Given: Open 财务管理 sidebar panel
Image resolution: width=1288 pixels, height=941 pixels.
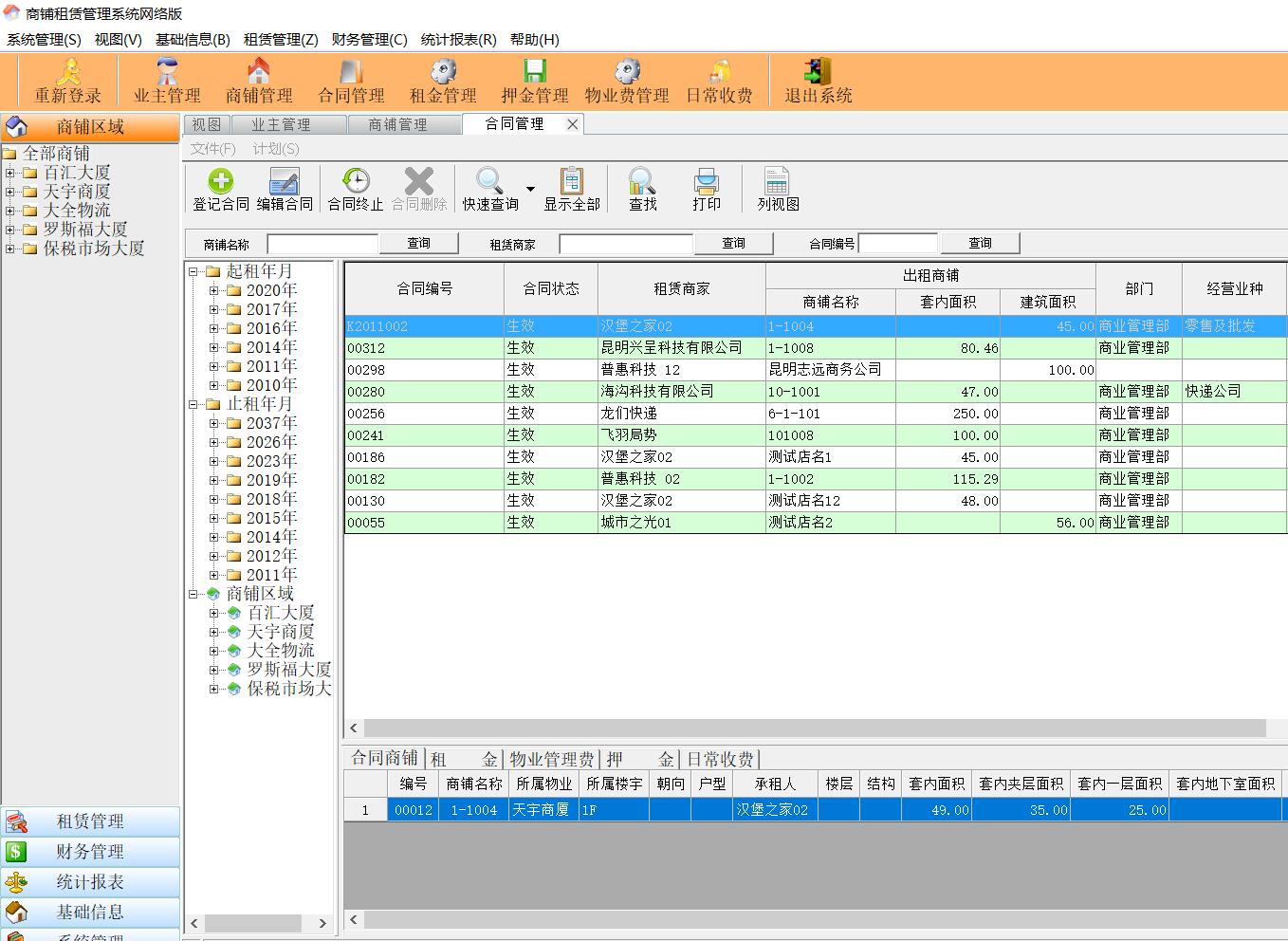Looking at the screenshot, I should click(x=90, y=852).
